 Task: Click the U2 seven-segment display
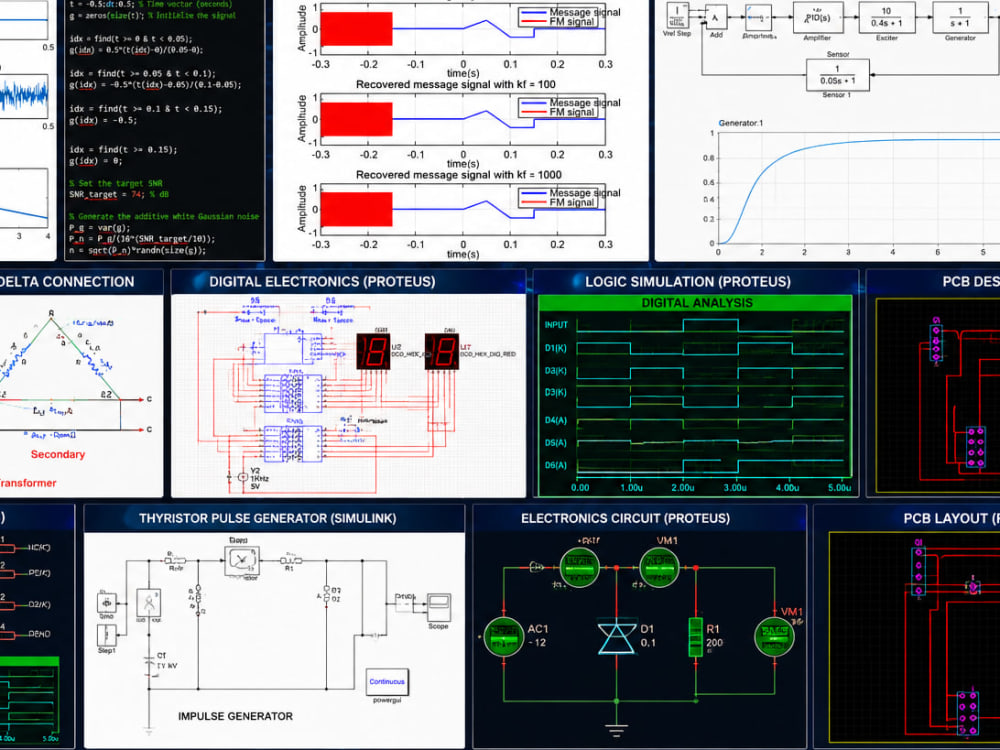pos(373,351)
